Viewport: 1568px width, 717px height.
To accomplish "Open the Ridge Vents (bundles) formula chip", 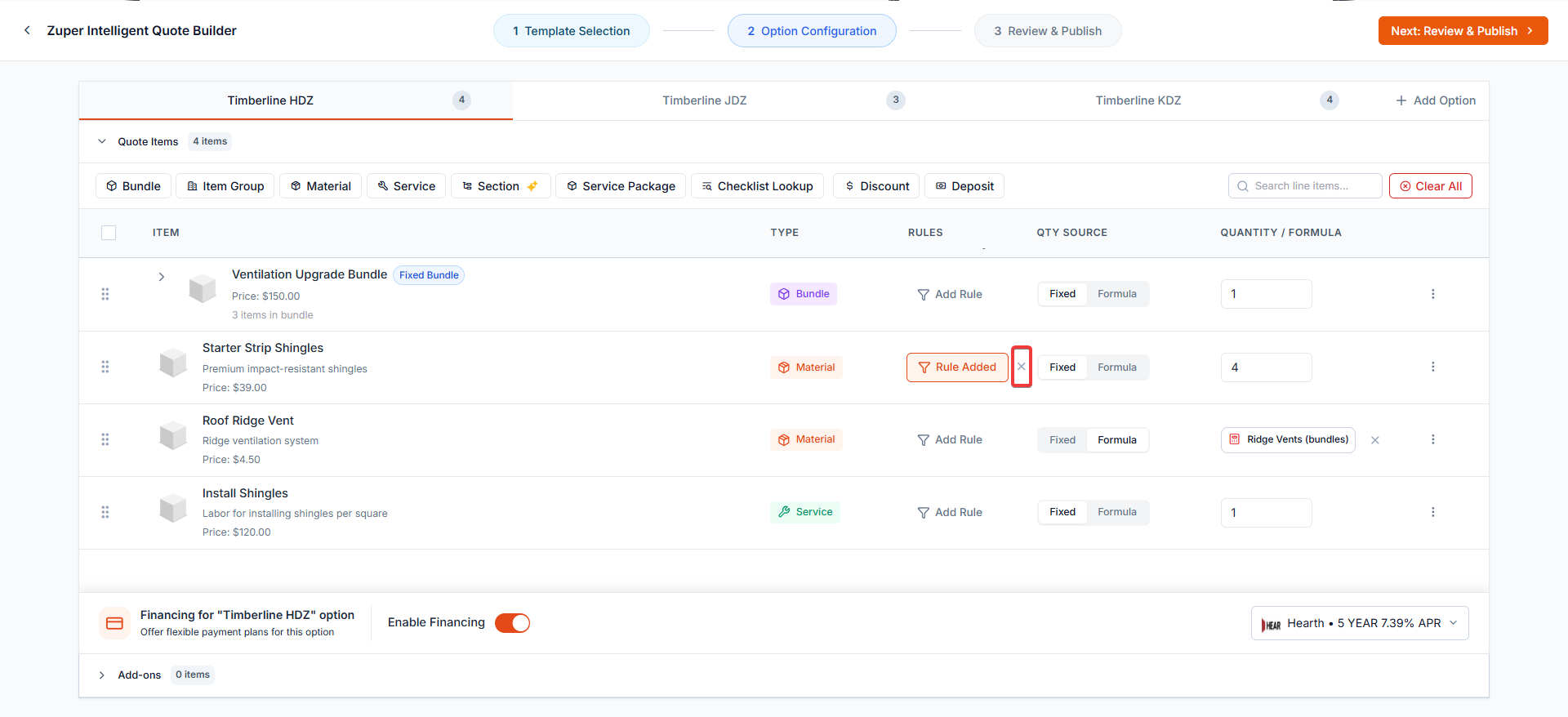I will point(1289,439).
